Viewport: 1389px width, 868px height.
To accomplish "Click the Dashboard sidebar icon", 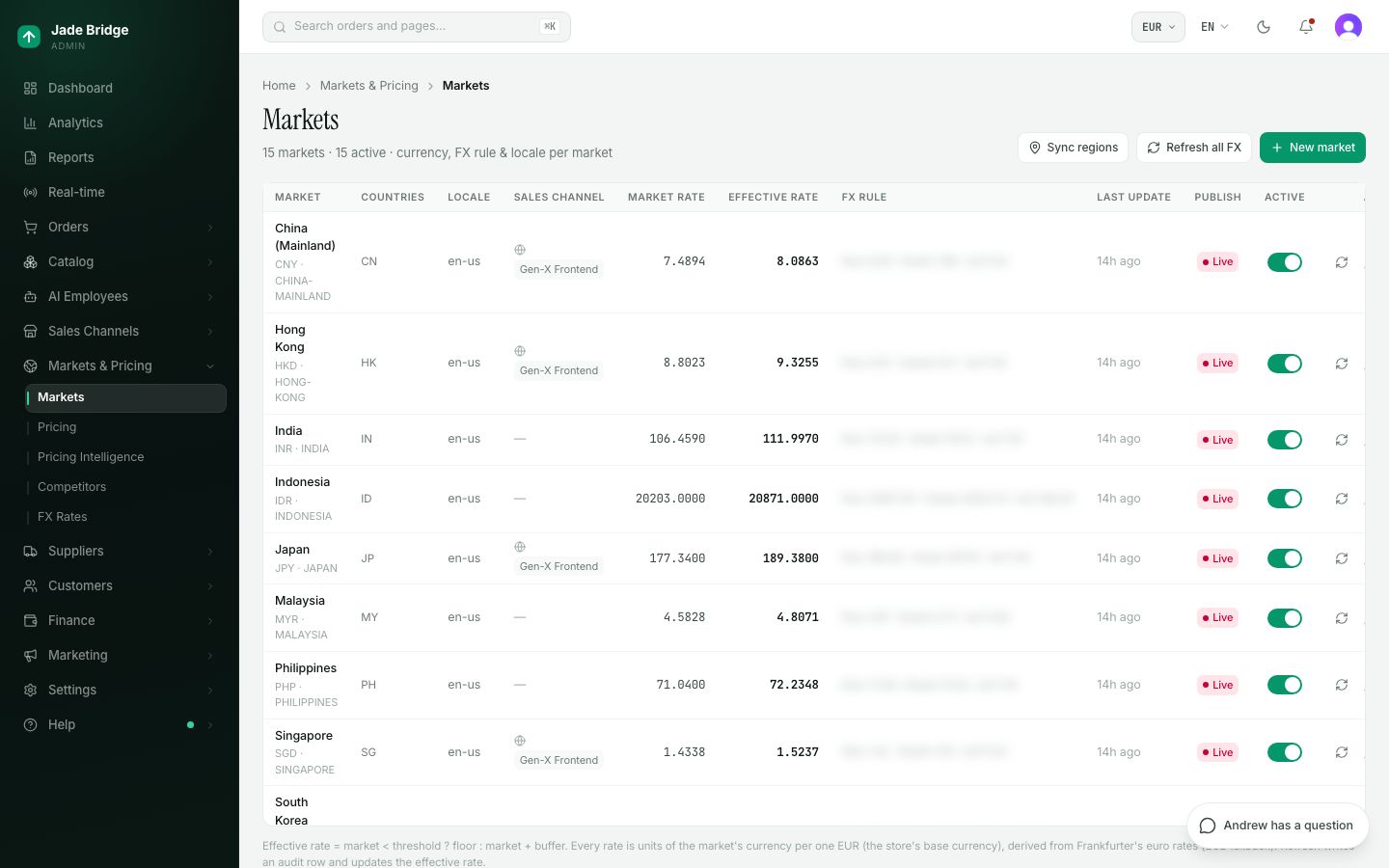I will pyautogui.click(x=30, y=88).
